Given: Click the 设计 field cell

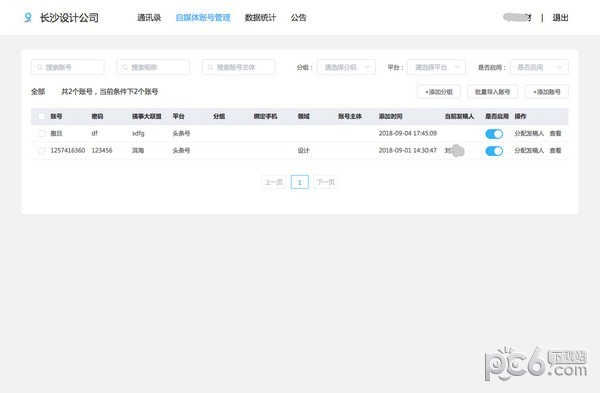Looking at the screenshot, I should (x=303, y=150).
